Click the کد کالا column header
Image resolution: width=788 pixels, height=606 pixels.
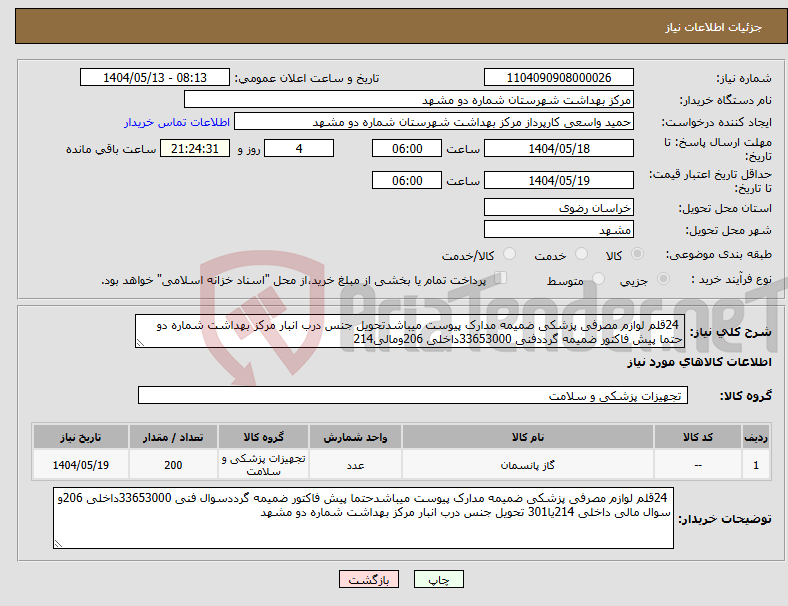[x=698, y=437]
